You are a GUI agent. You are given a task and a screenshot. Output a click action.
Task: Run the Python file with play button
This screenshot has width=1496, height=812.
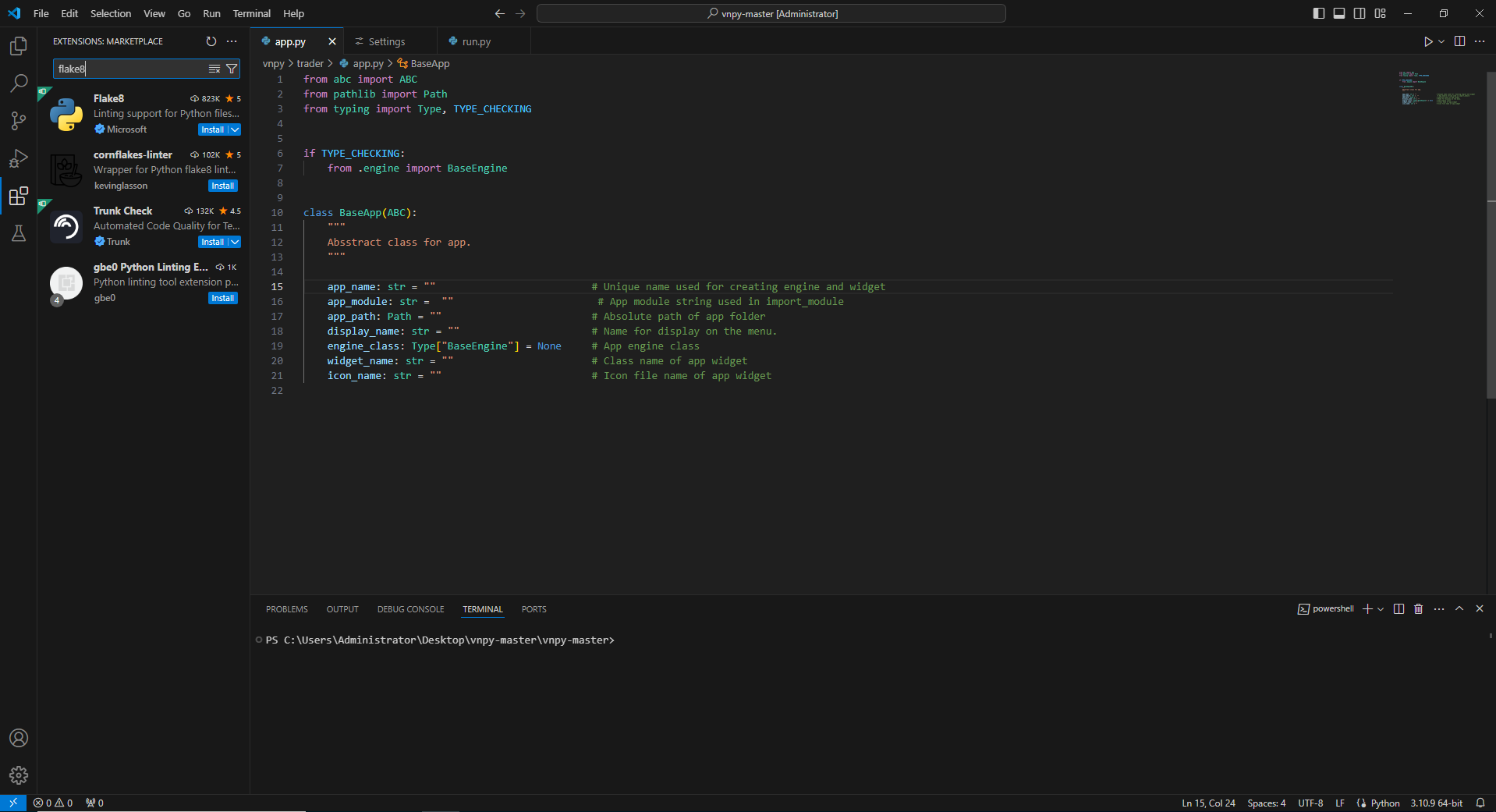tap(1428, 41)
